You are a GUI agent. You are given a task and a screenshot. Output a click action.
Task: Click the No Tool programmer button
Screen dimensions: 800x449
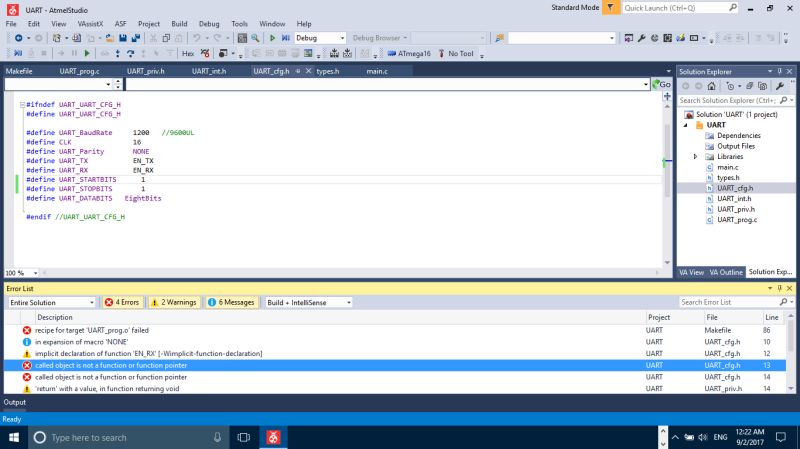[456, 54]
